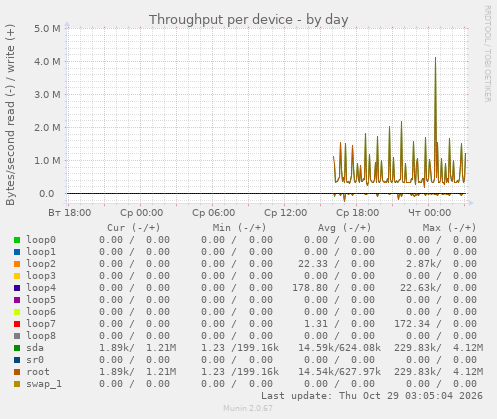Click the 4.0 M y-axis label
Image resolution: width=497 pixels, height=419 pixels.
click(47, 62)
